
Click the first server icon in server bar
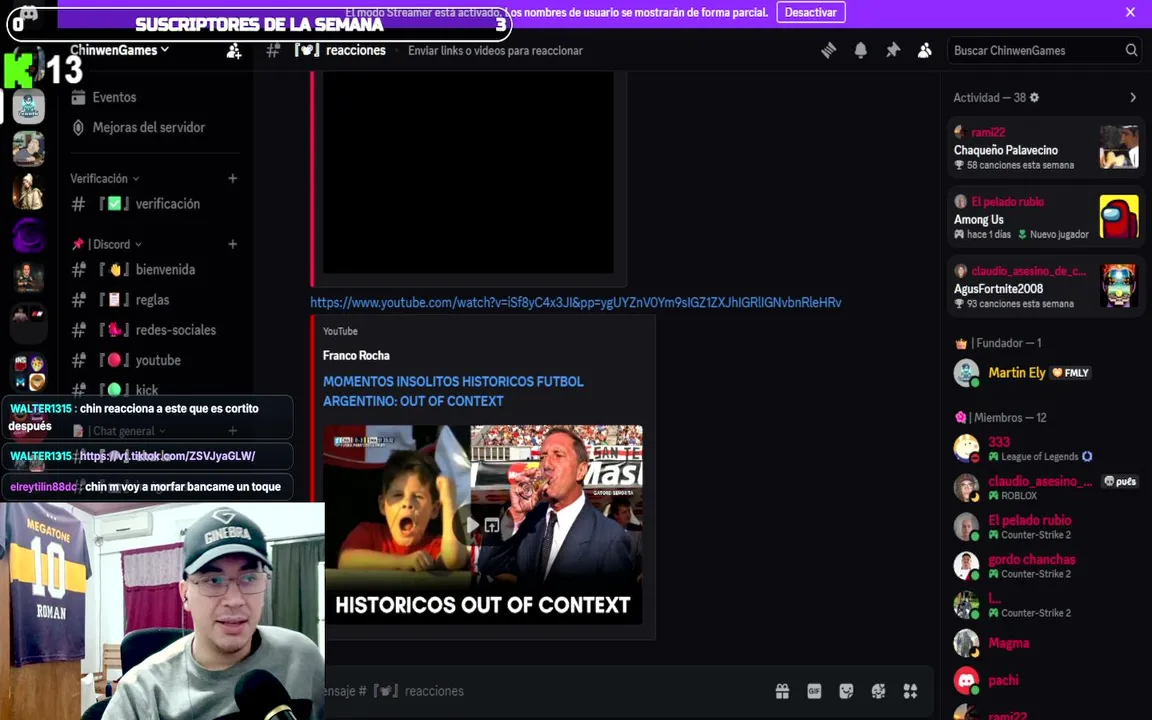pos(29,107)
